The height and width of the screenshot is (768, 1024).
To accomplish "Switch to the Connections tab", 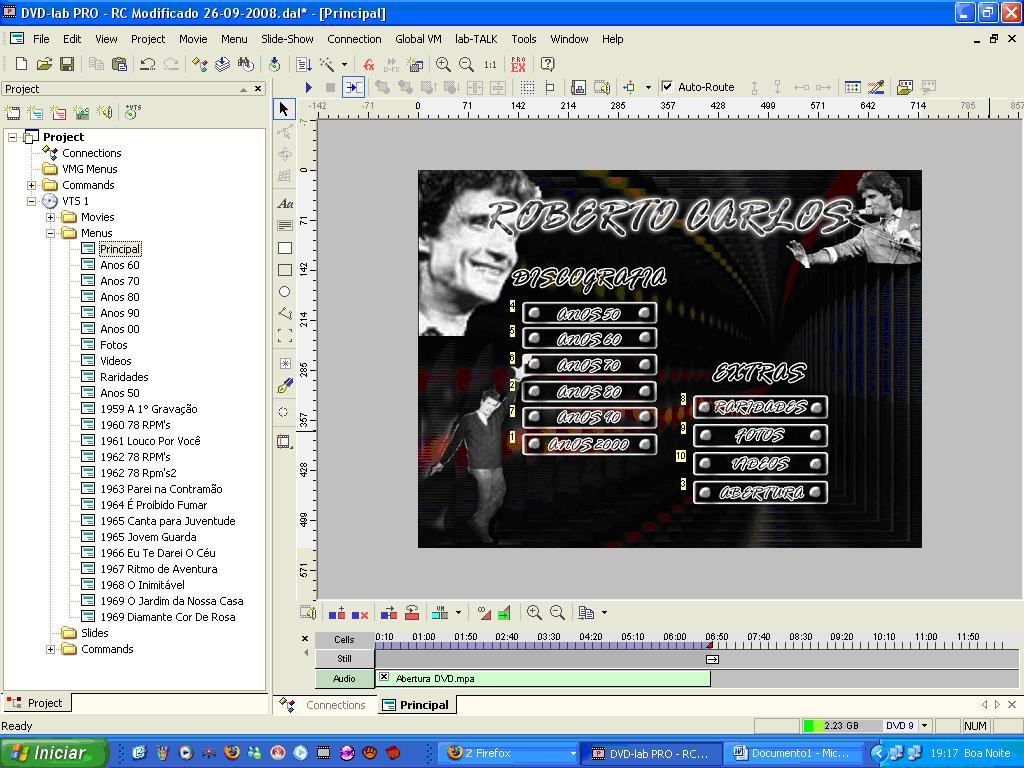I will pos(324,705).
